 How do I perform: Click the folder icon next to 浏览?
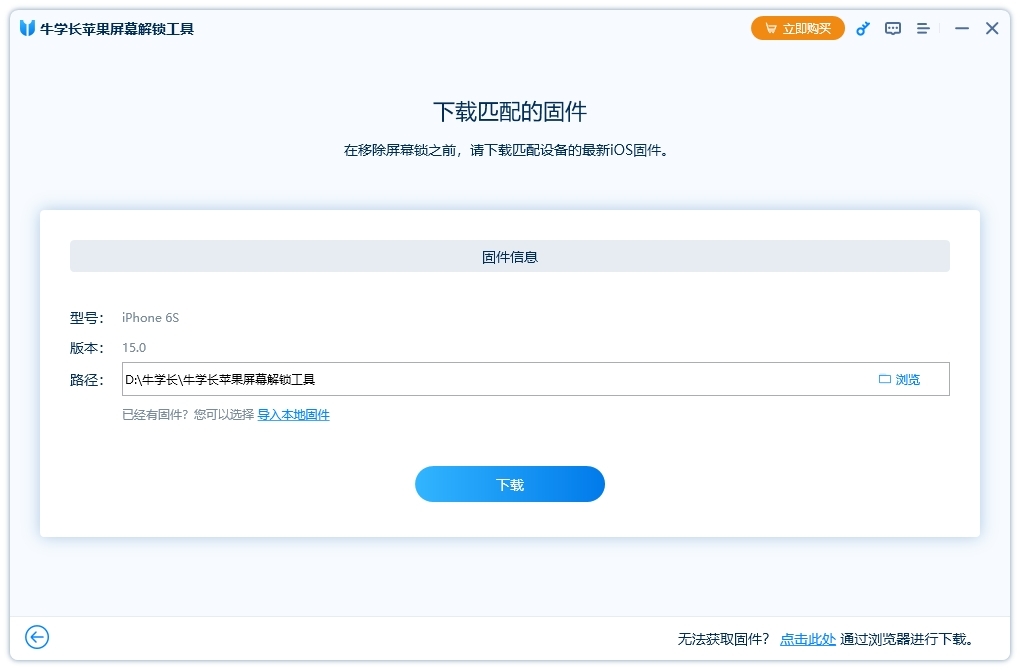(884, 378)
